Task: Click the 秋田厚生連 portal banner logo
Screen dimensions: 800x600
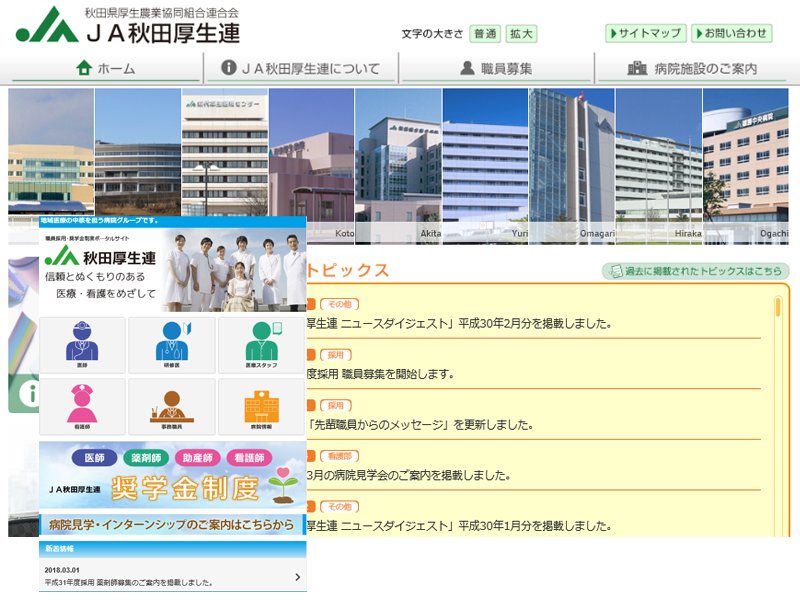Action: point(101,256)
